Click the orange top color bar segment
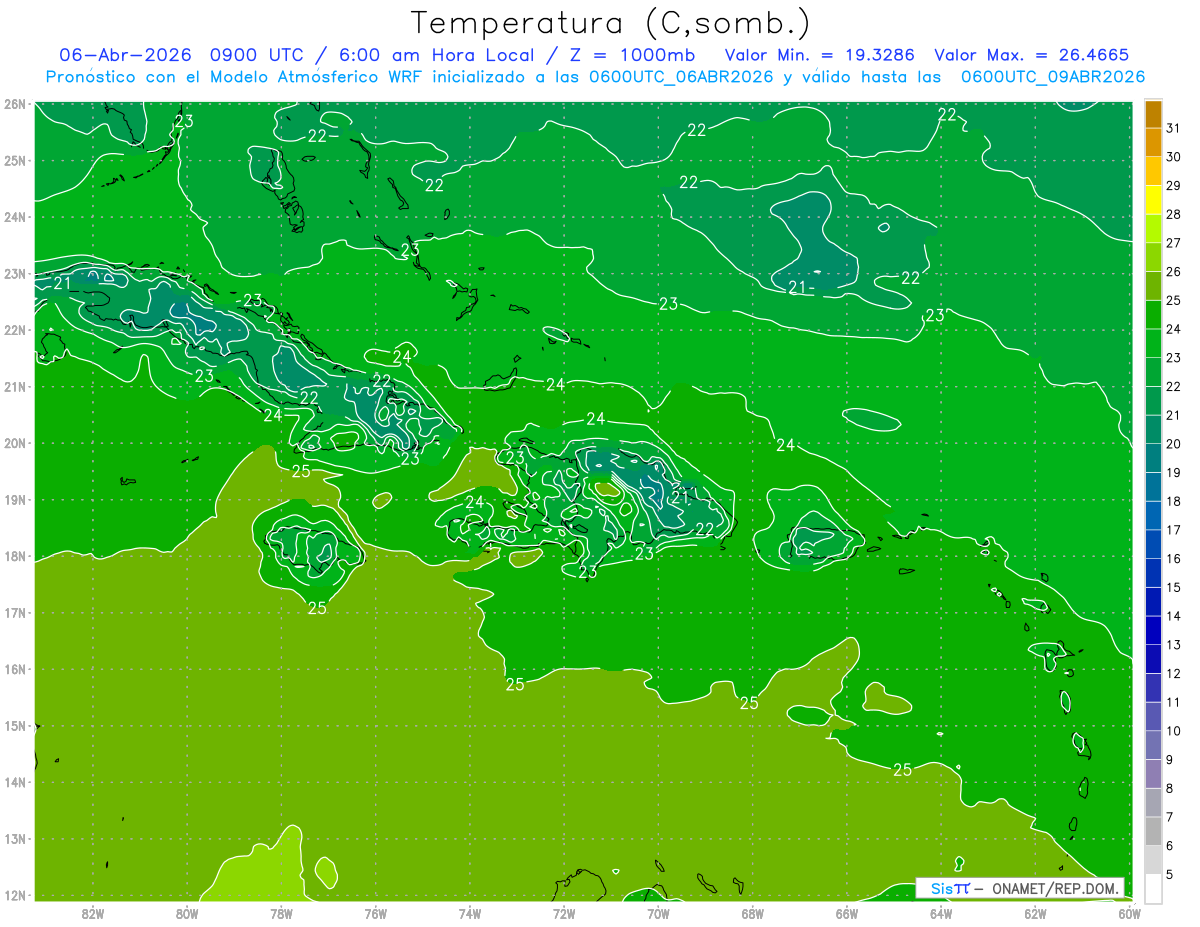 (x=1153, y=114)
